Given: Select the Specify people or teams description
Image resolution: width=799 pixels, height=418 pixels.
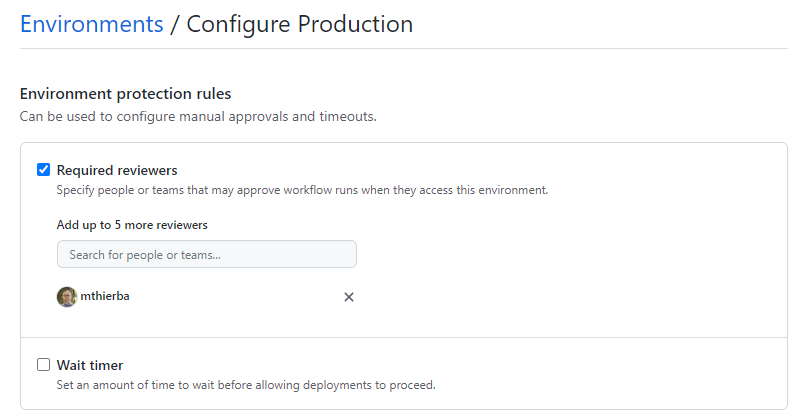Looking at the screenshot, I should click(x=302, y=190).
